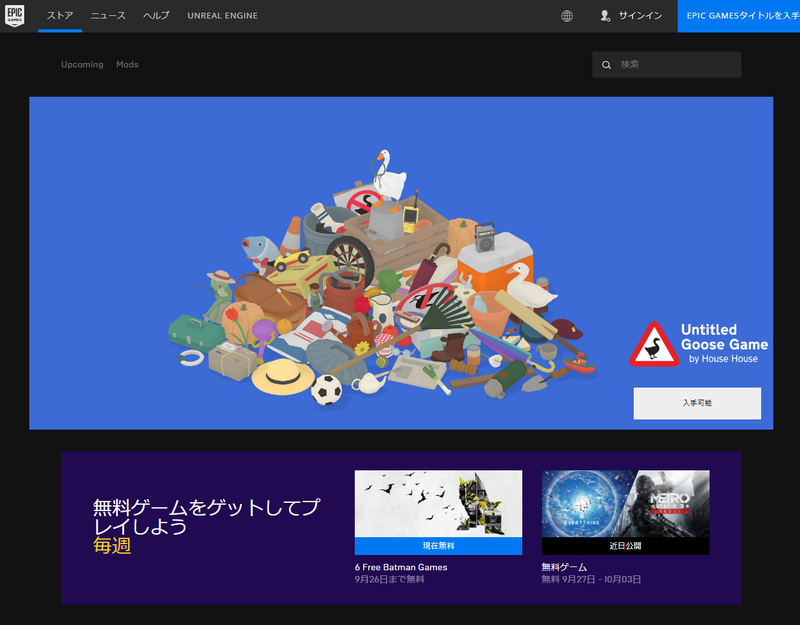Focus the 検索 search field
This screenshot has height=625, width=800.
coord(666,65)
